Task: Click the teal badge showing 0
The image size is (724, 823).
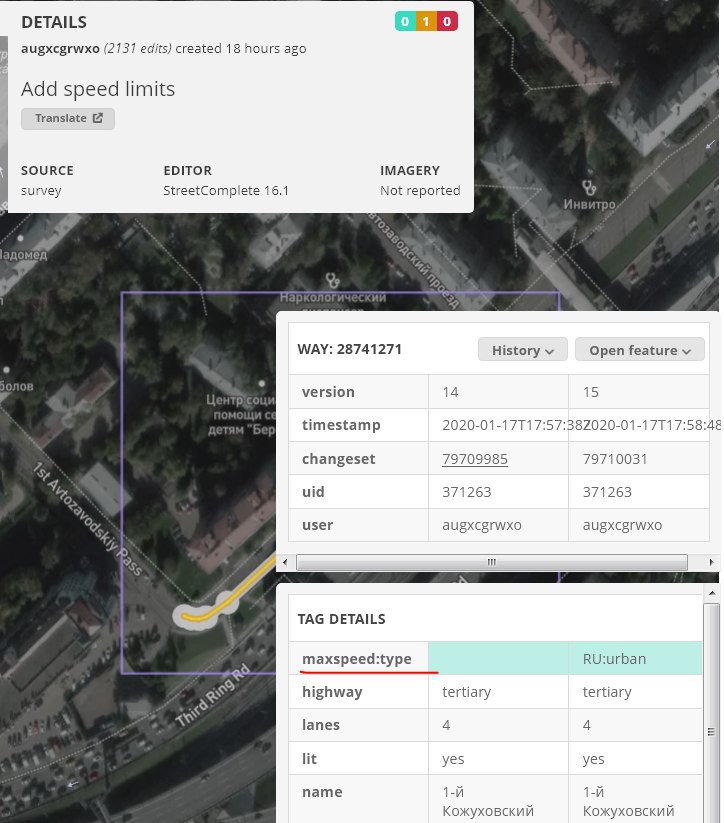Action: (x=405, y=22)
